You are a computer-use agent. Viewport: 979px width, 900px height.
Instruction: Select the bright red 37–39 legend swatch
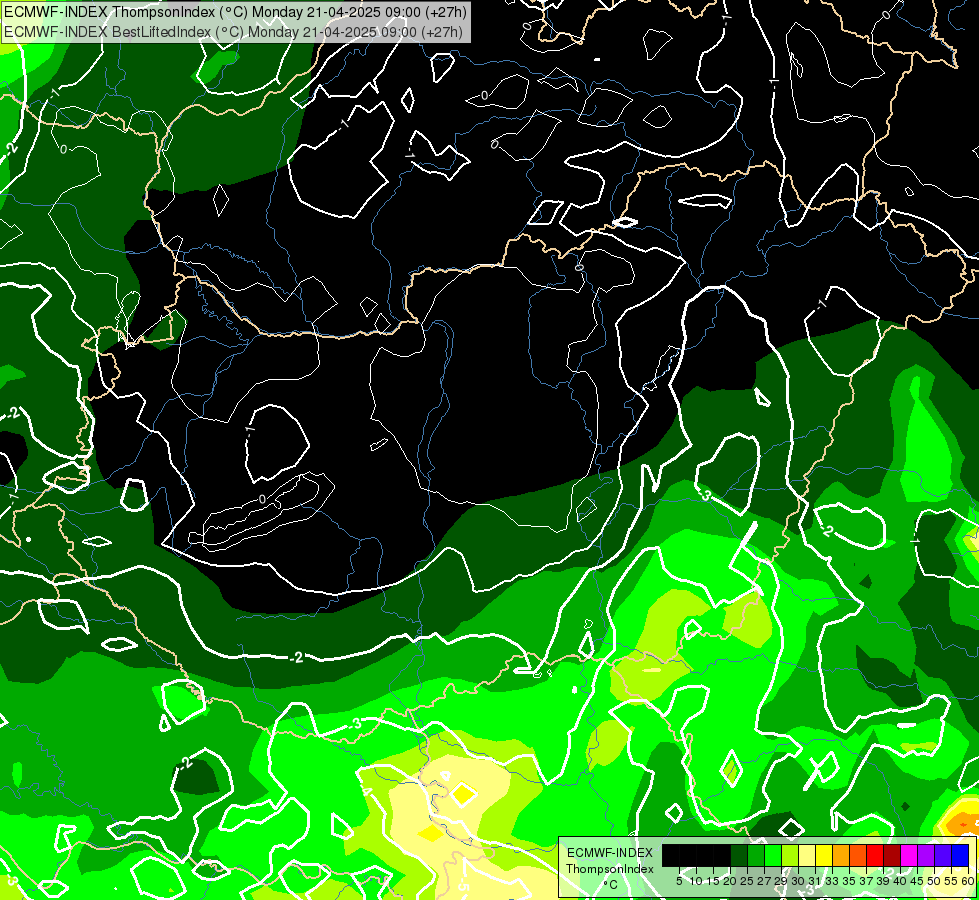(x=875, y=856)
